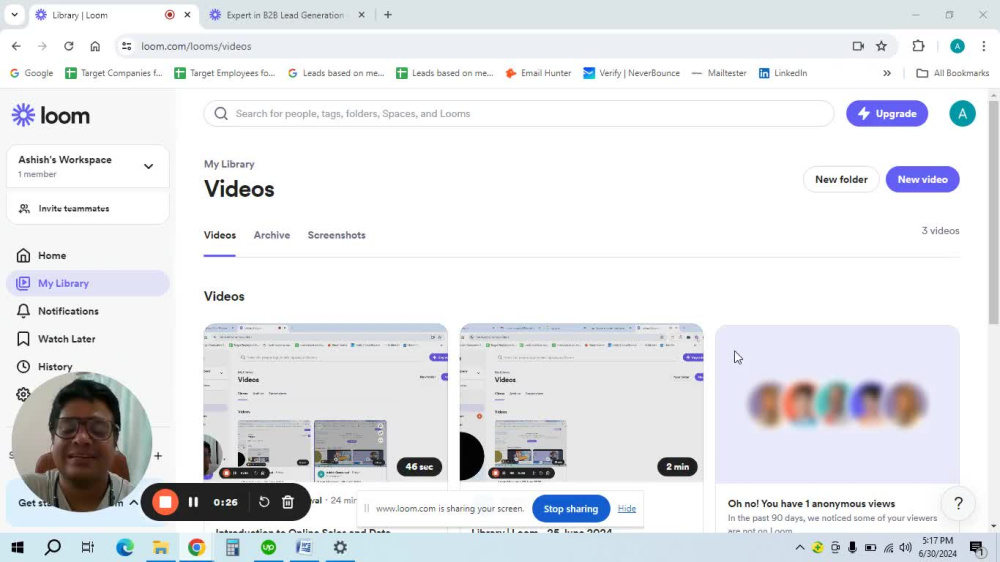Open the Email Hunter bookmark
The height and width of the screenshot is (562, 1000).
[538, 73]
